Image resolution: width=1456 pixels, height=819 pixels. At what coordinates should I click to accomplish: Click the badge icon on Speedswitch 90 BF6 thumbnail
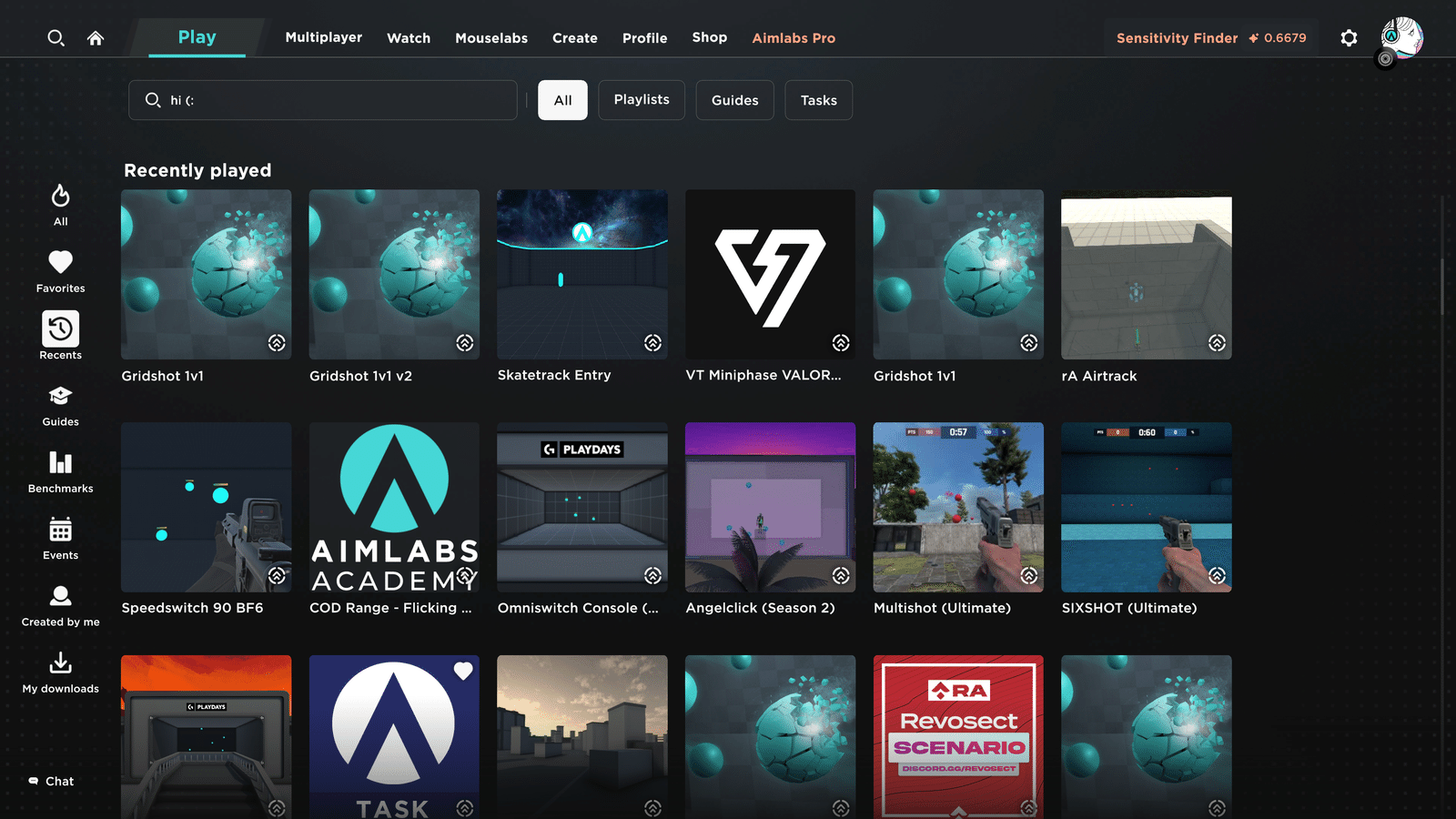click(277, 575)
